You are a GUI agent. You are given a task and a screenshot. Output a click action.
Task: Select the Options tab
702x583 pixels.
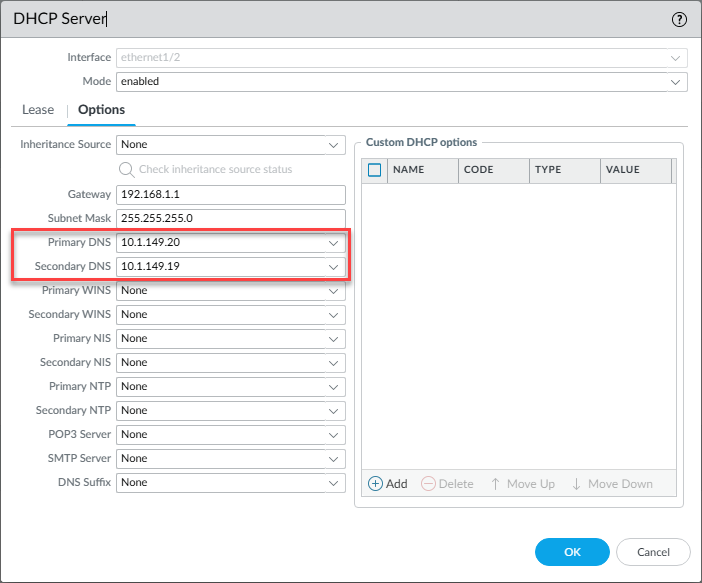pyautogui.click(x=102, y=110)
